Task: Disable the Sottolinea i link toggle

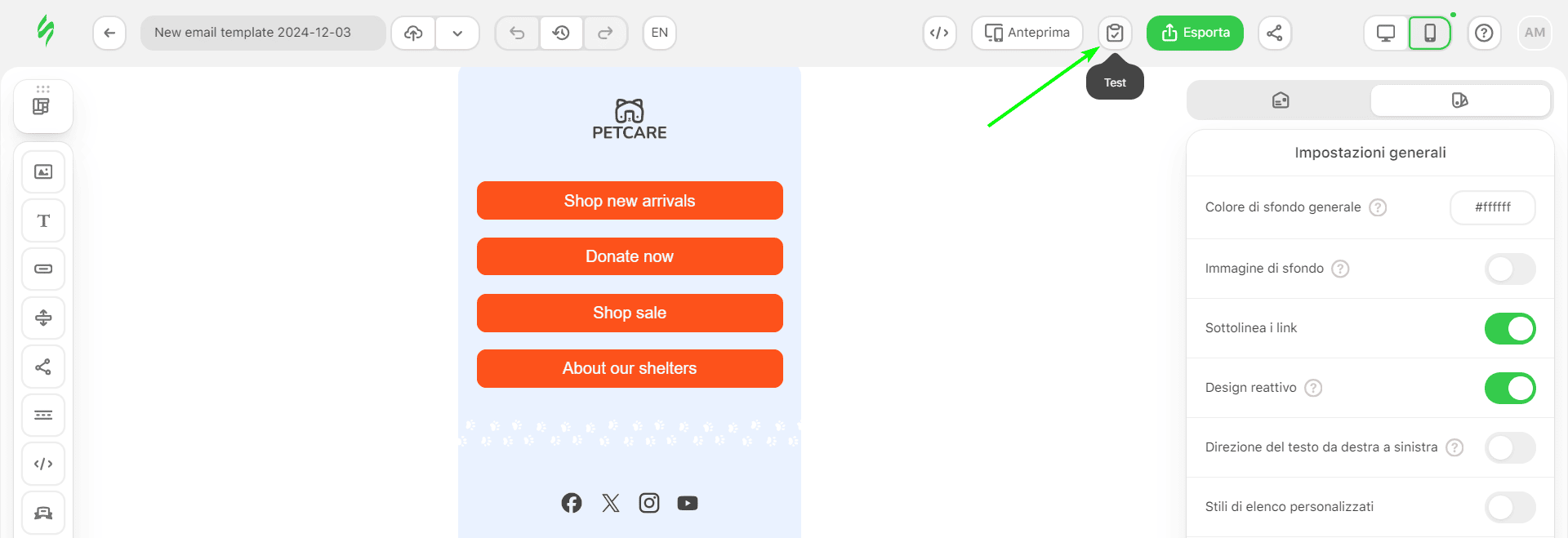Action: [1509, 328]
